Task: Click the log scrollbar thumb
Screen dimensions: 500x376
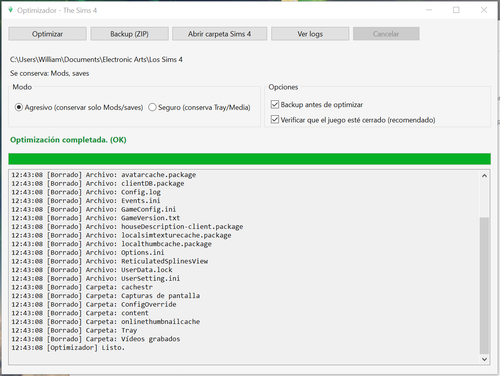Action: click(484, 285)
